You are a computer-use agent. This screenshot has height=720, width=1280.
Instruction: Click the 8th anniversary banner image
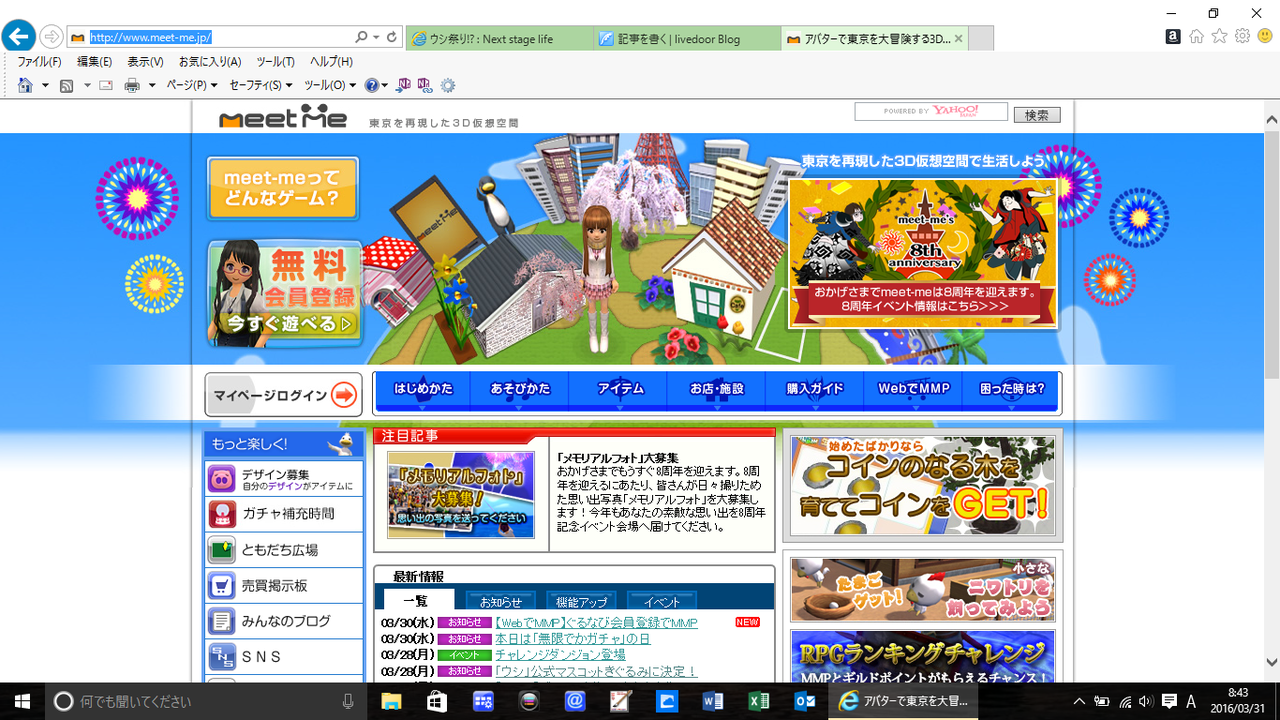point(922,252)
